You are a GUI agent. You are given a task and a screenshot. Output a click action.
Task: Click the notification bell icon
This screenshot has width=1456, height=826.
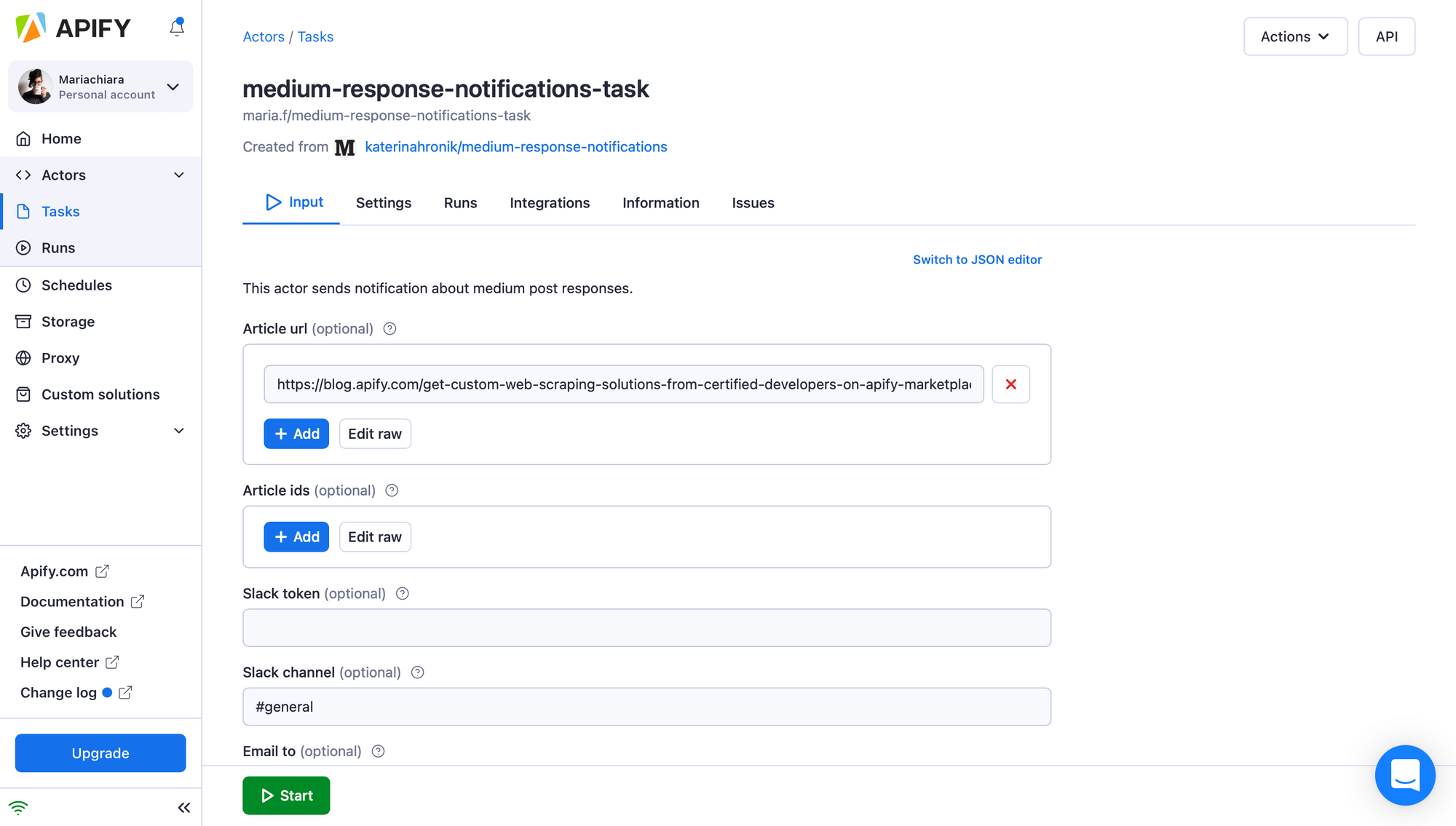177,28
